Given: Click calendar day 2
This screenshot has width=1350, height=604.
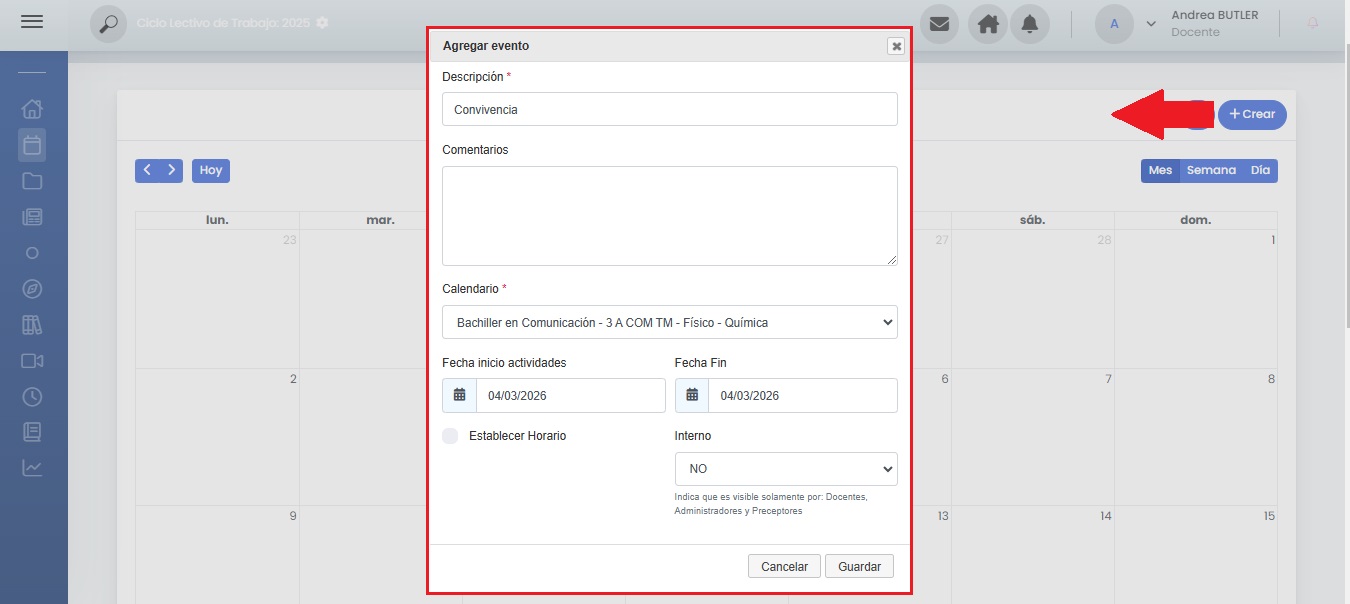Looking at the screenshot, I should coord(293,379).
